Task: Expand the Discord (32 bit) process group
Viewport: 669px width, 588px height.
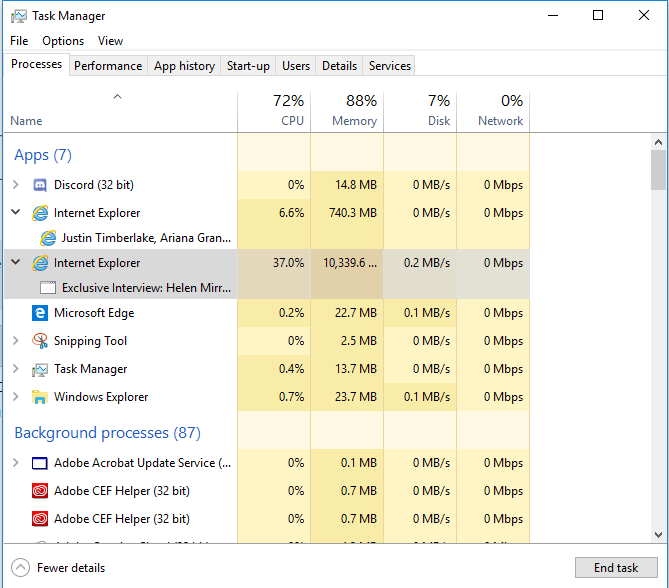Action: click(16, 185)
